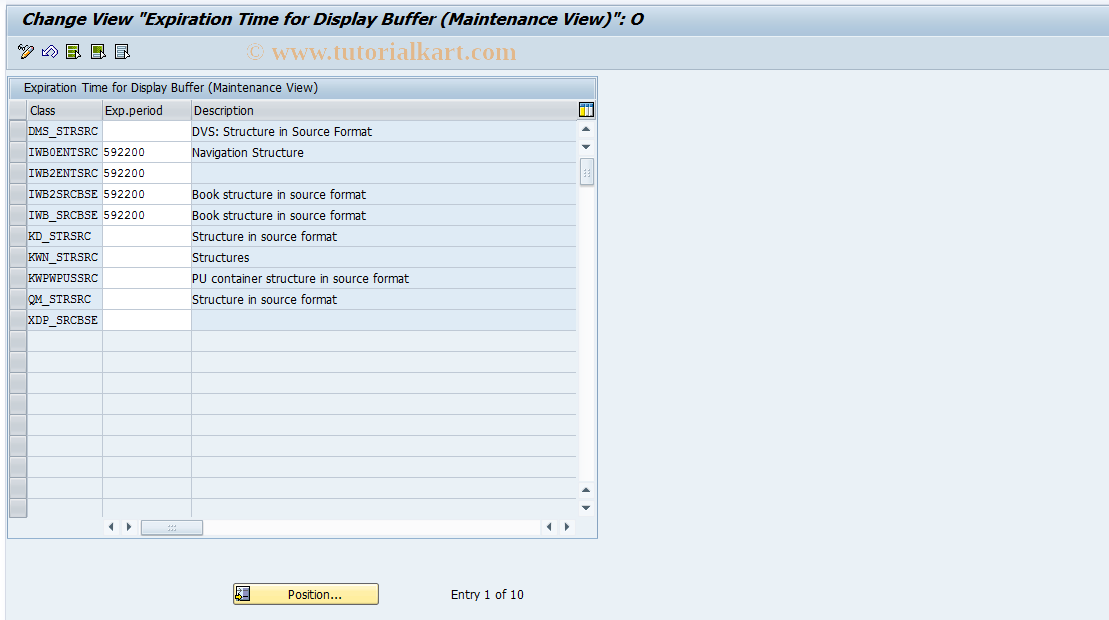Select row of QM_STRSRC via row selector

[x=18, y=299]
